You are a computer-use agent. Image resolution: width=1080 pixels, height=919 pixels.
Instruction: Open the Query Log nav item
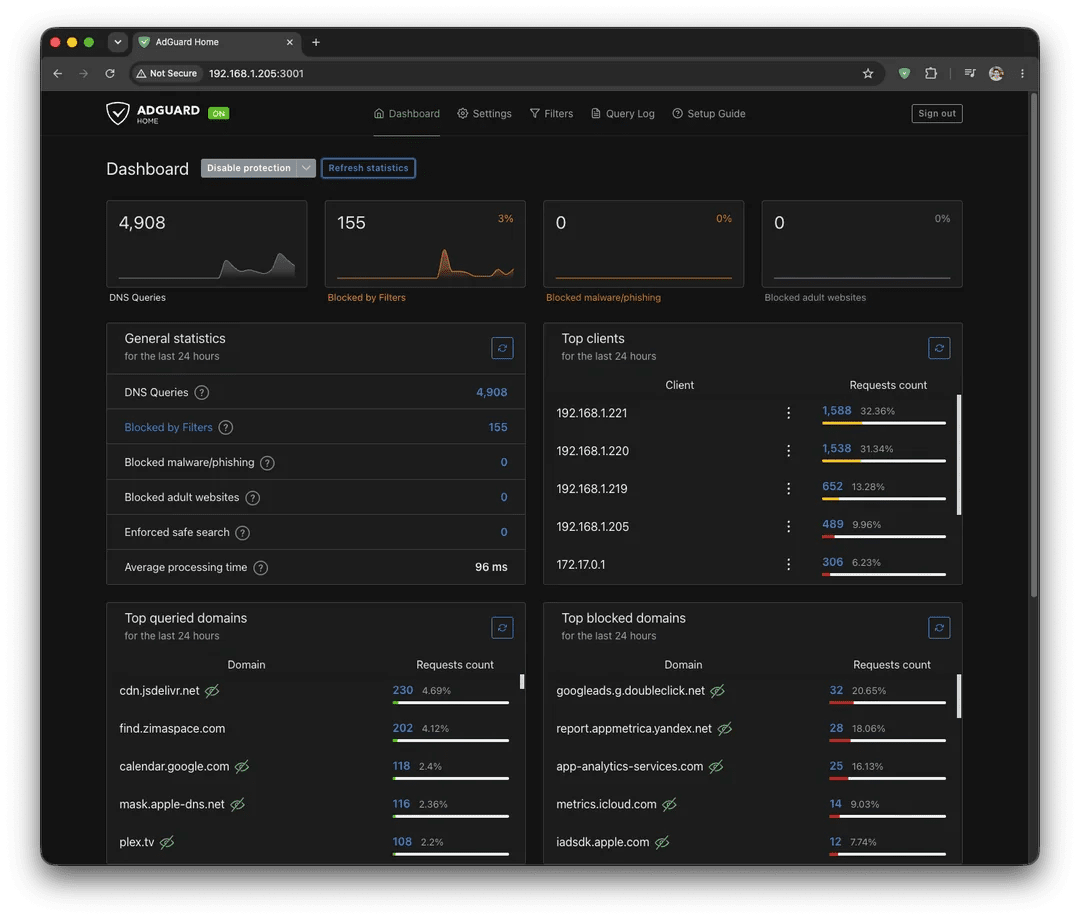(x=623, y=114)
